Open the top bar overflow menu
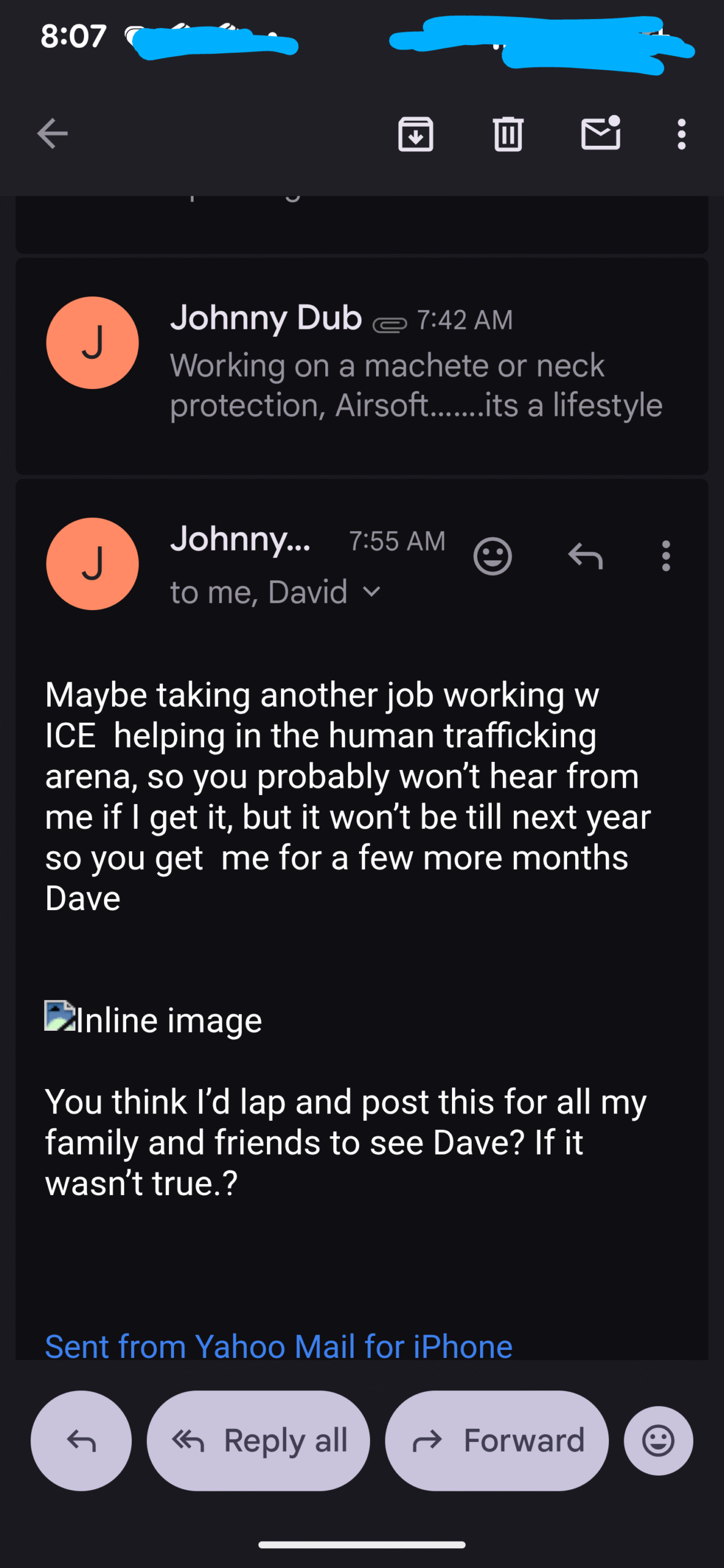The image size is (724, 1568). click(x=681, y=134)
